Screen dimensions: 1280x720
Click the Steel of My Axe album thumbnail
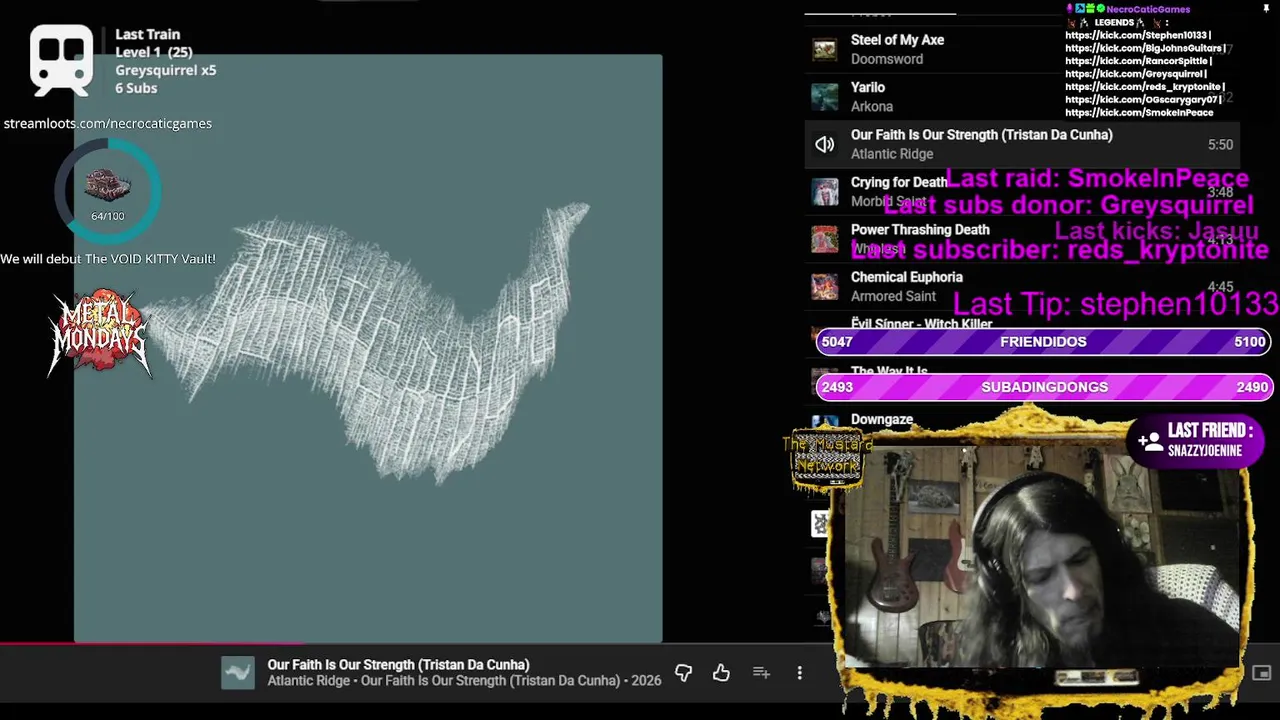click(x=824, y=49)
